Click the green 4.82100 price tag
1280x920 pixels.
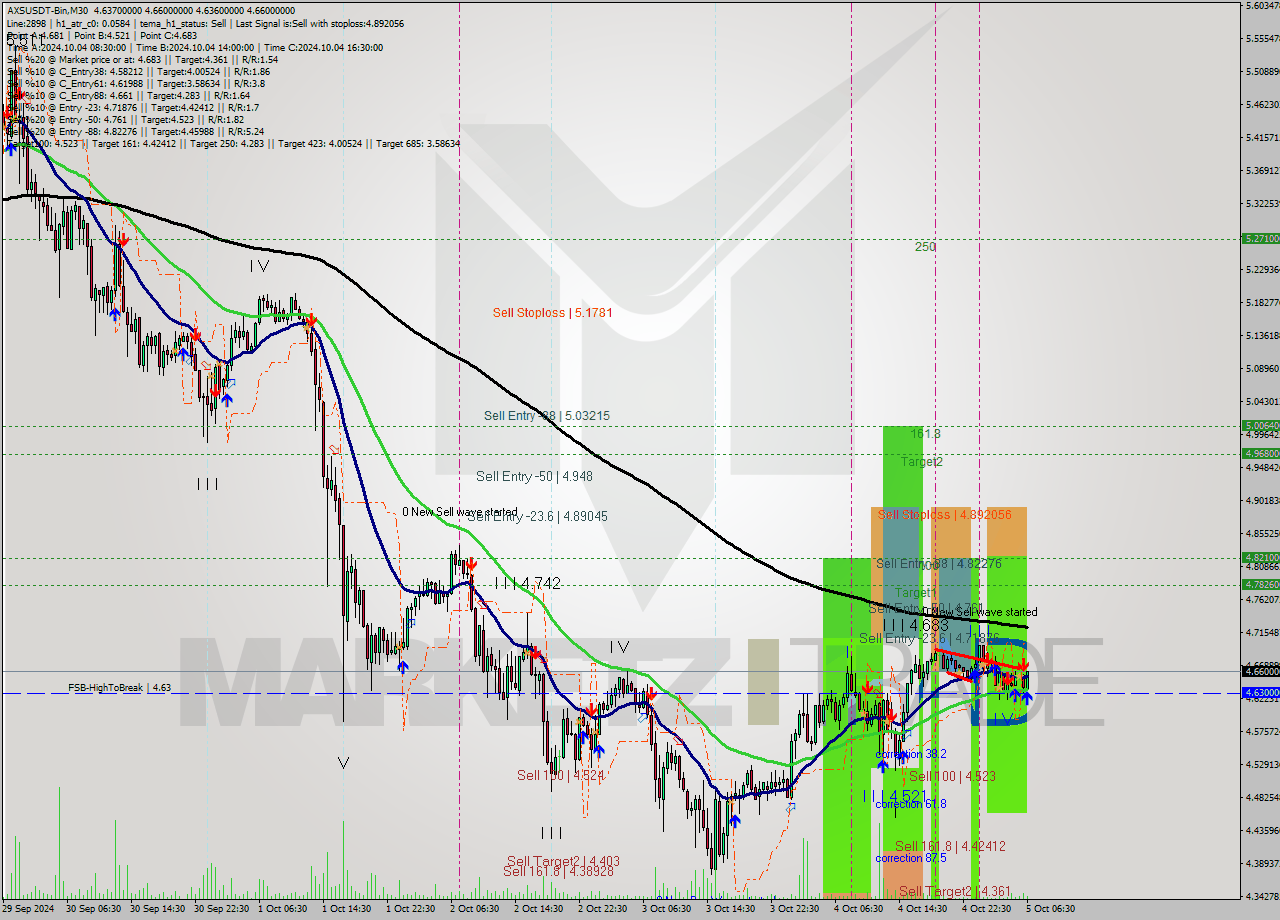pyautogui.click(x=1260, y=557)
